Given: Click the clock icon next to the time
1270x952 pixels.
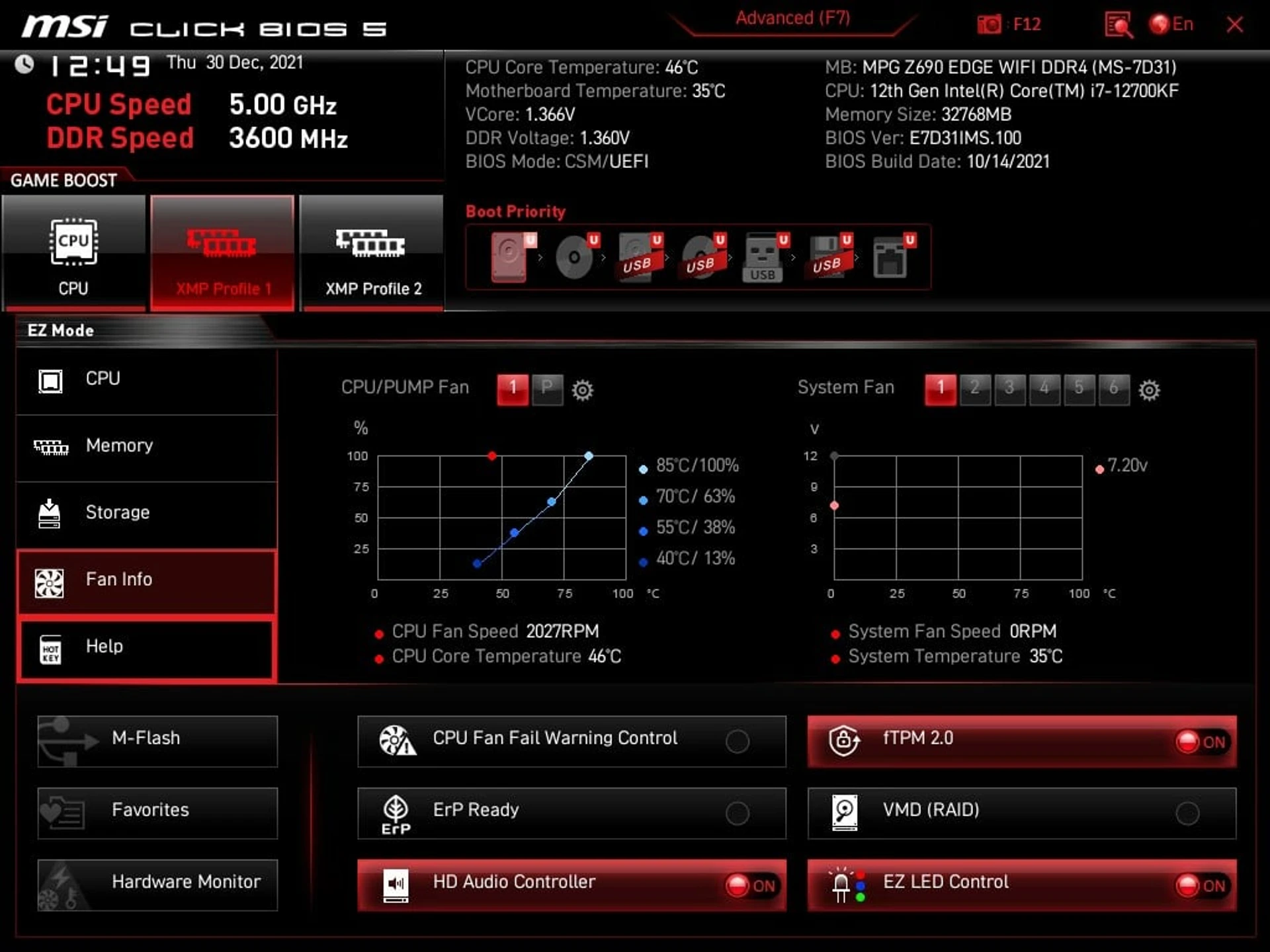Looking at the screenshot, I should pos(24,64).
